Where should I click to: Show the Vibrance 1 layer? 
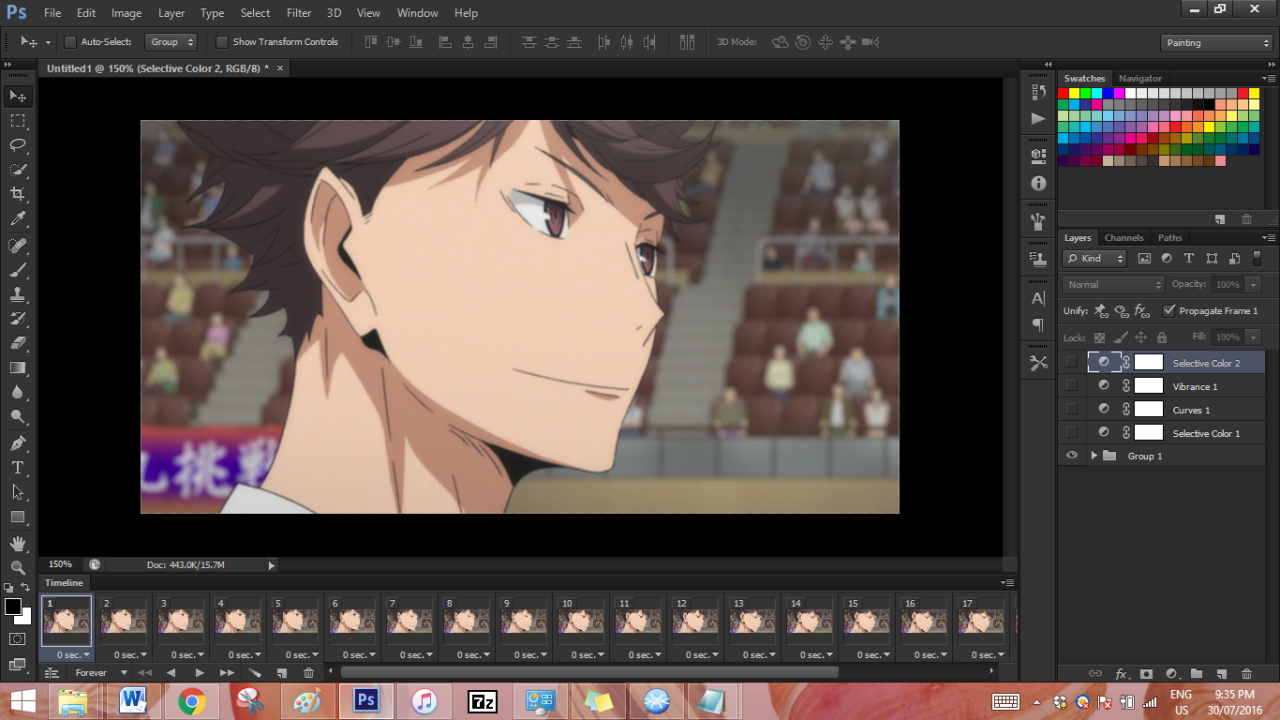1072,386
